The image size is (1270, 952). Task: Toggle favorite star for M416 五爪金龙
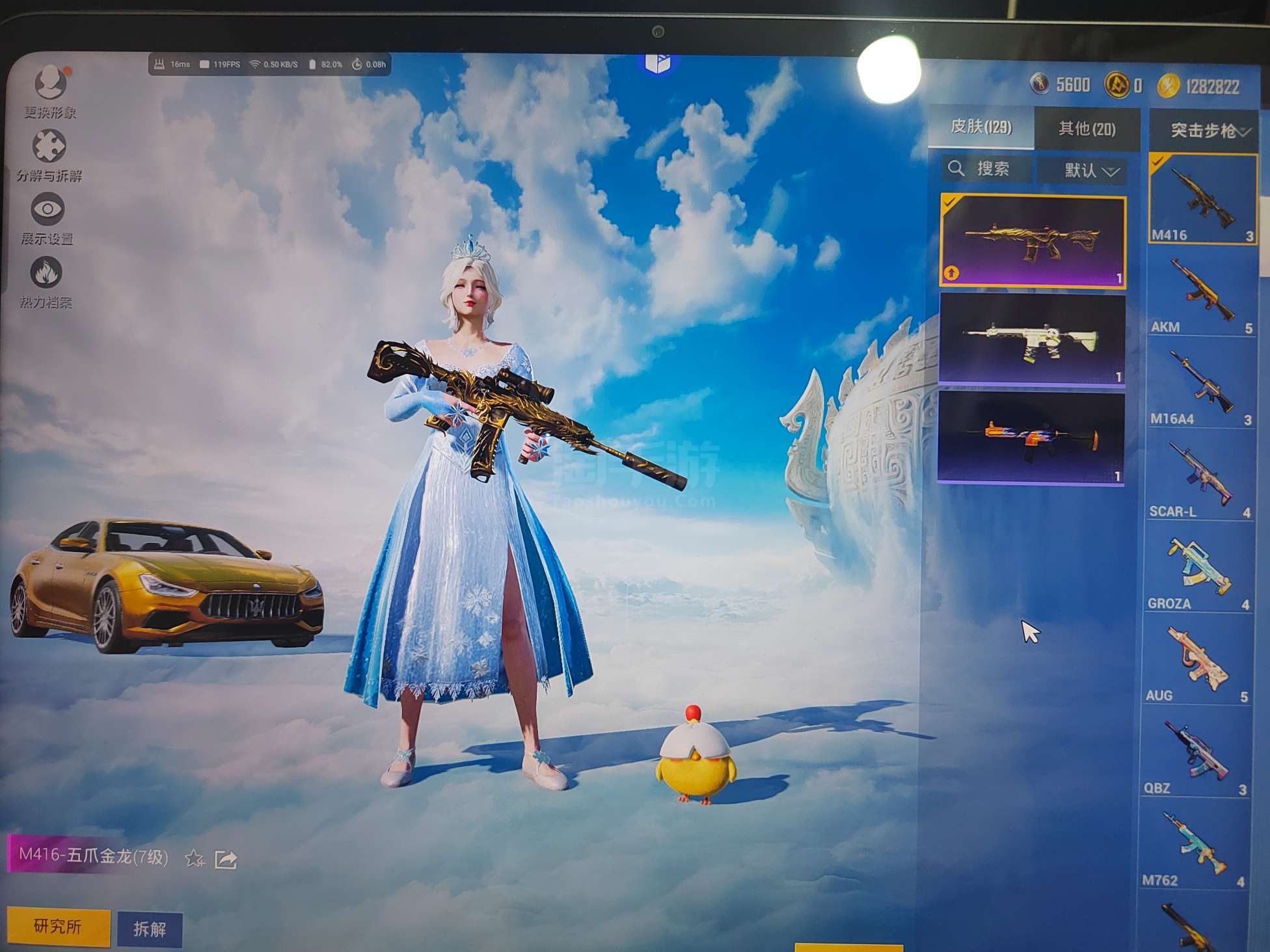click(x=194, y=860)
